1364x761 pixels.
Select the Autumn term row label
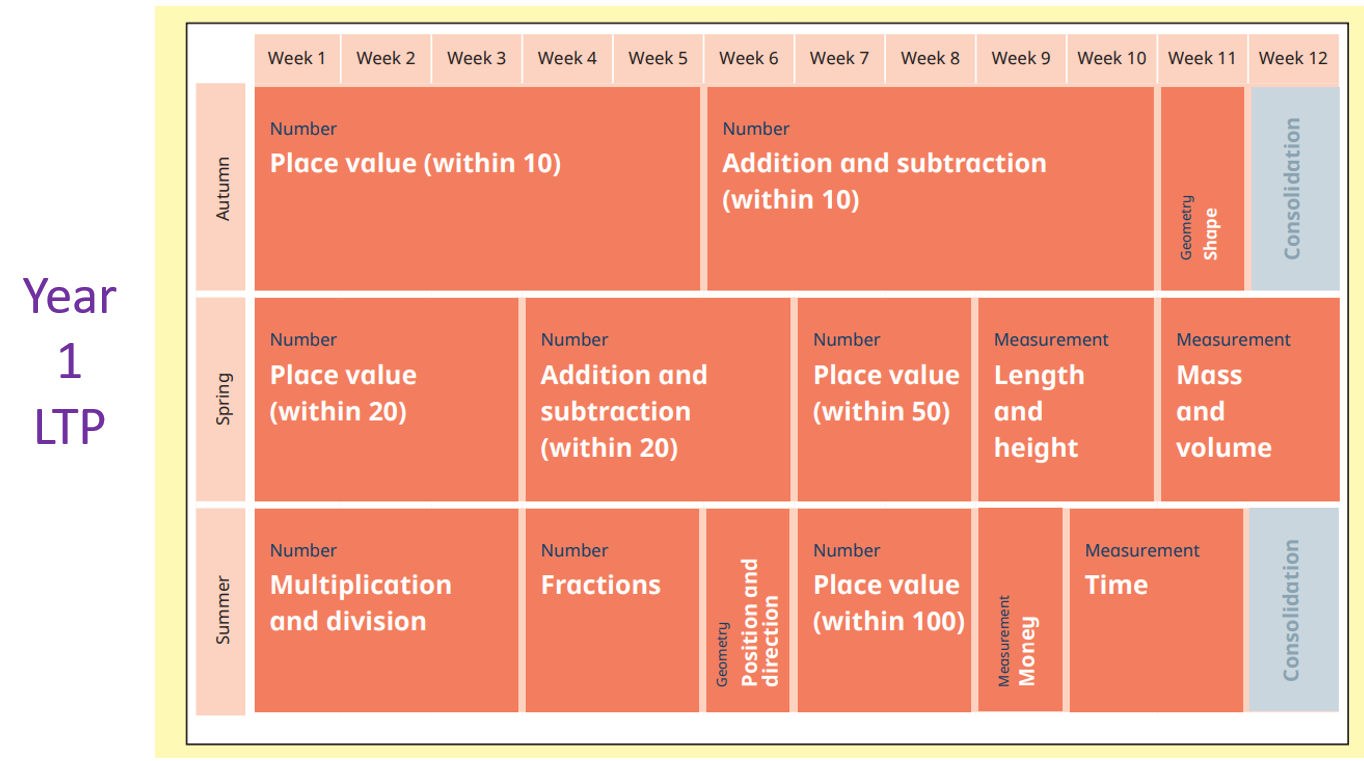(221, 188)
